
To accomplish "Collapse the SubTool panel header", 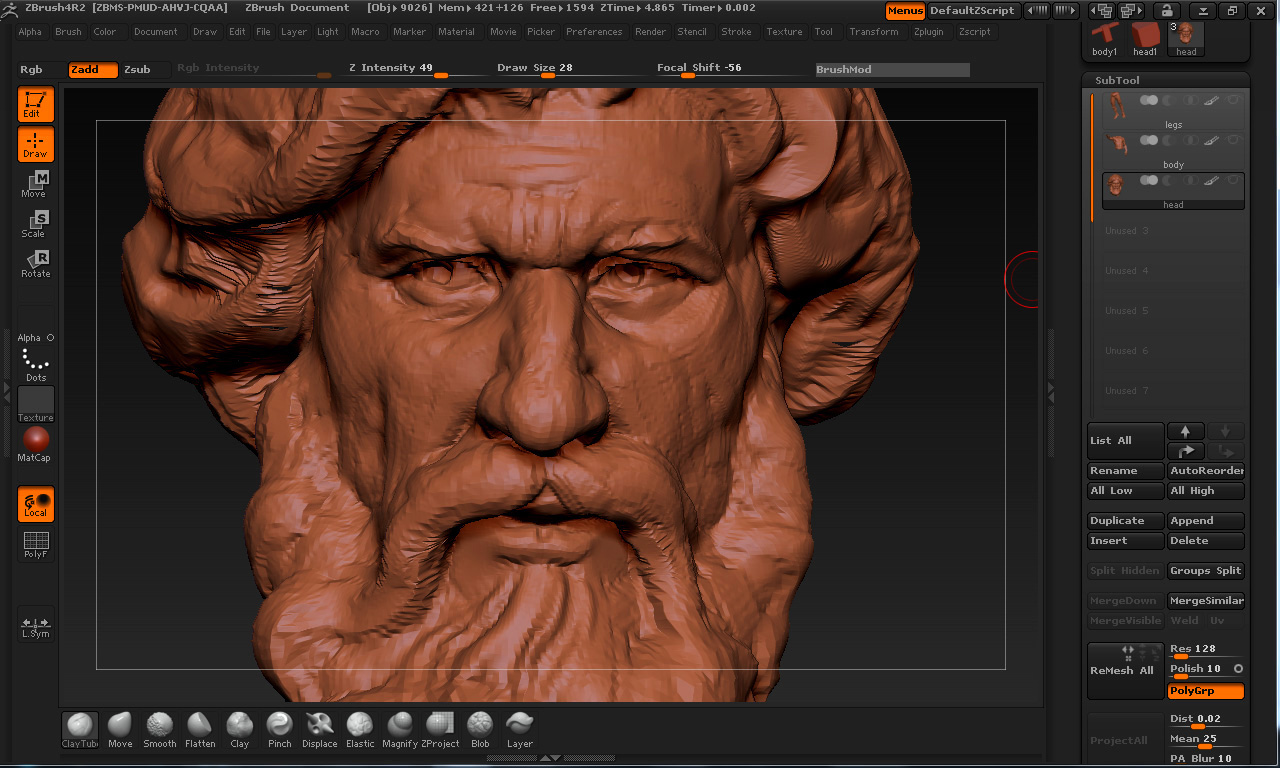I will coord(1117,80).
